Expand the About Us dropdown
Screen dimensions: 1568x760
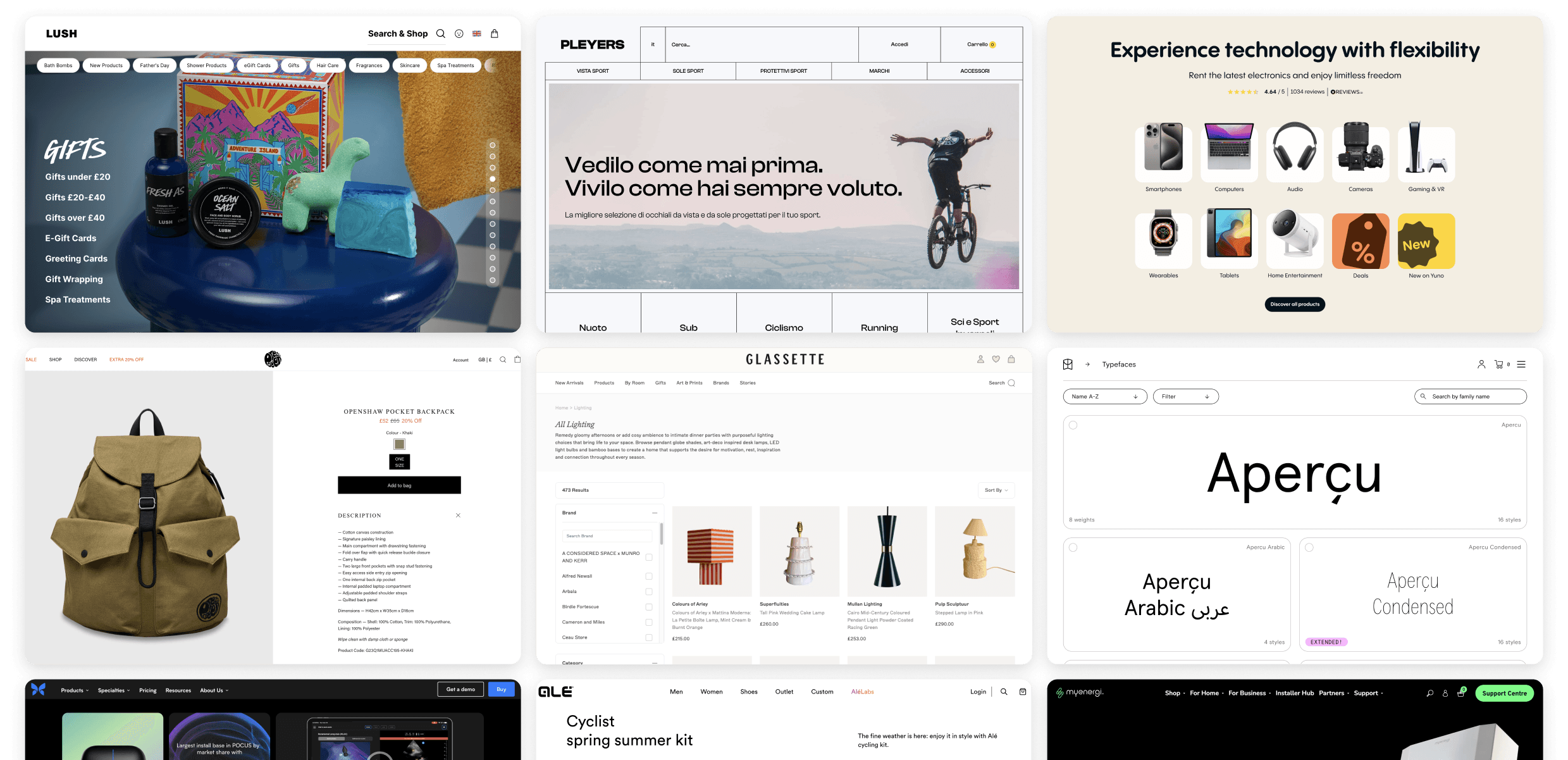pyautogui.click(x=214, y=690)
